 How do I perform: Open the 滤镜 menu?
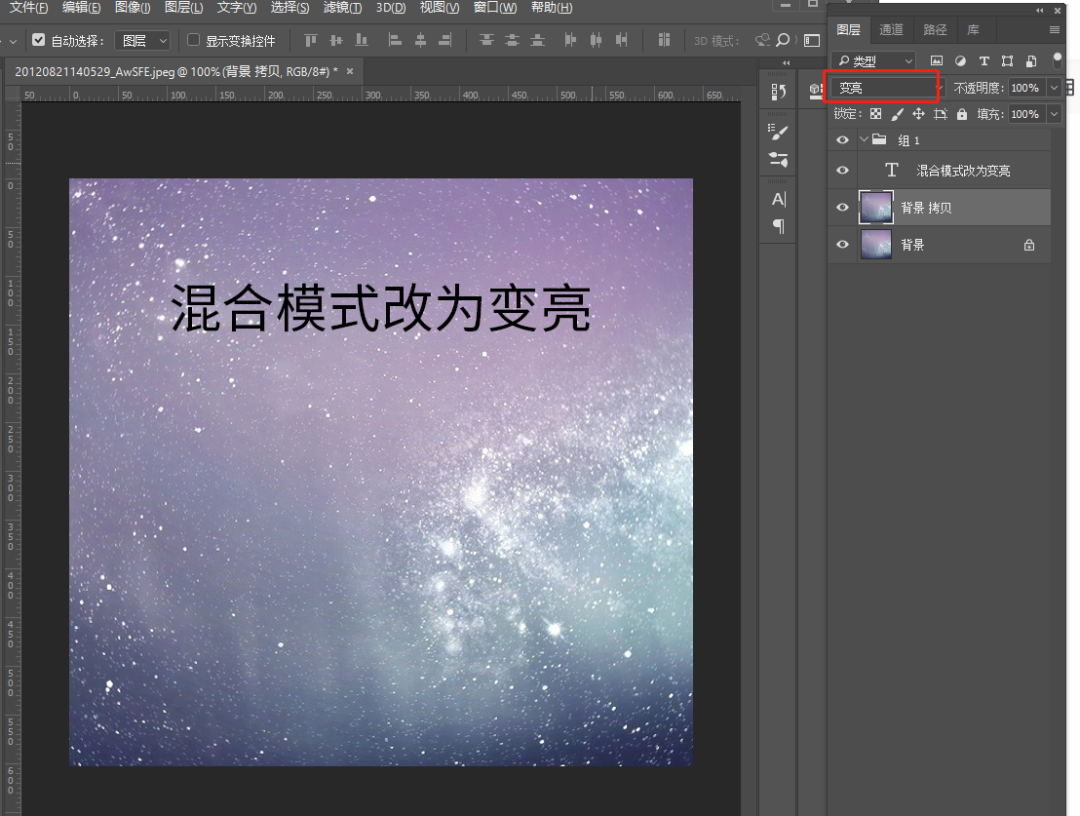[342, 8]
